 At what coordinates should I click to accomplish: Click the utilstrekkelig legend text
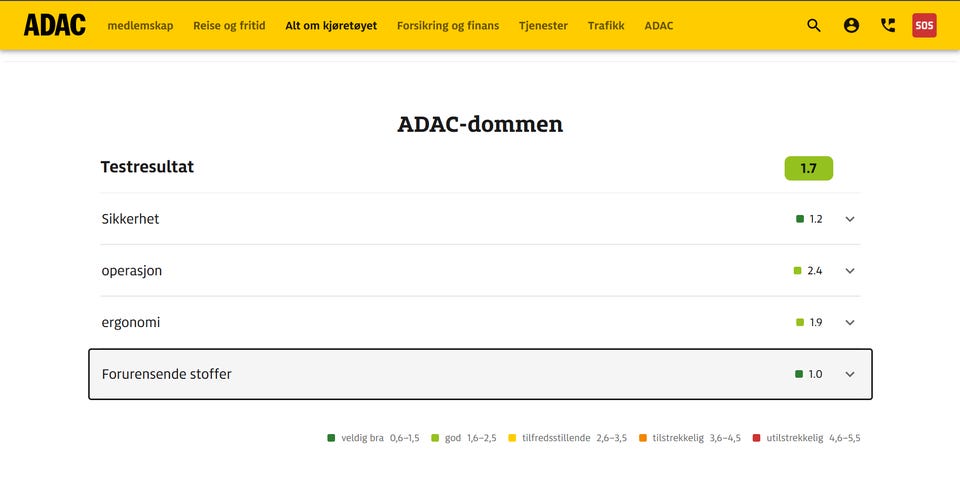(795, 438)
